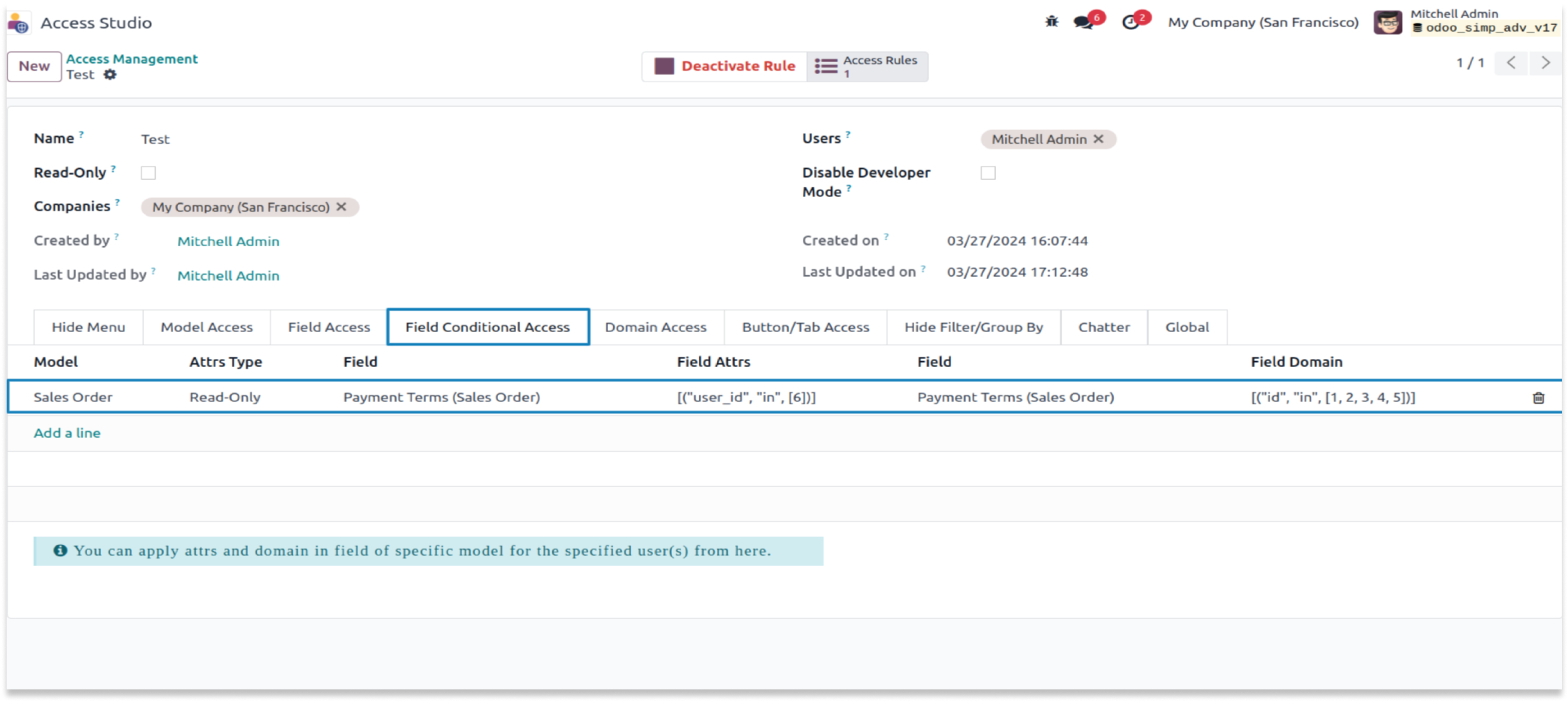Click the debug bug icon

pyautogui.click(x=1051, y=22)
